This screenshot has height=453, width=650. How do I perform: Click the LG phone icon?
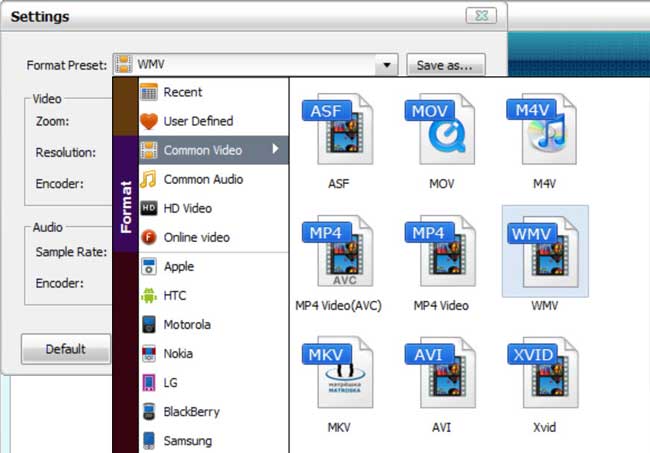point(149,383)
